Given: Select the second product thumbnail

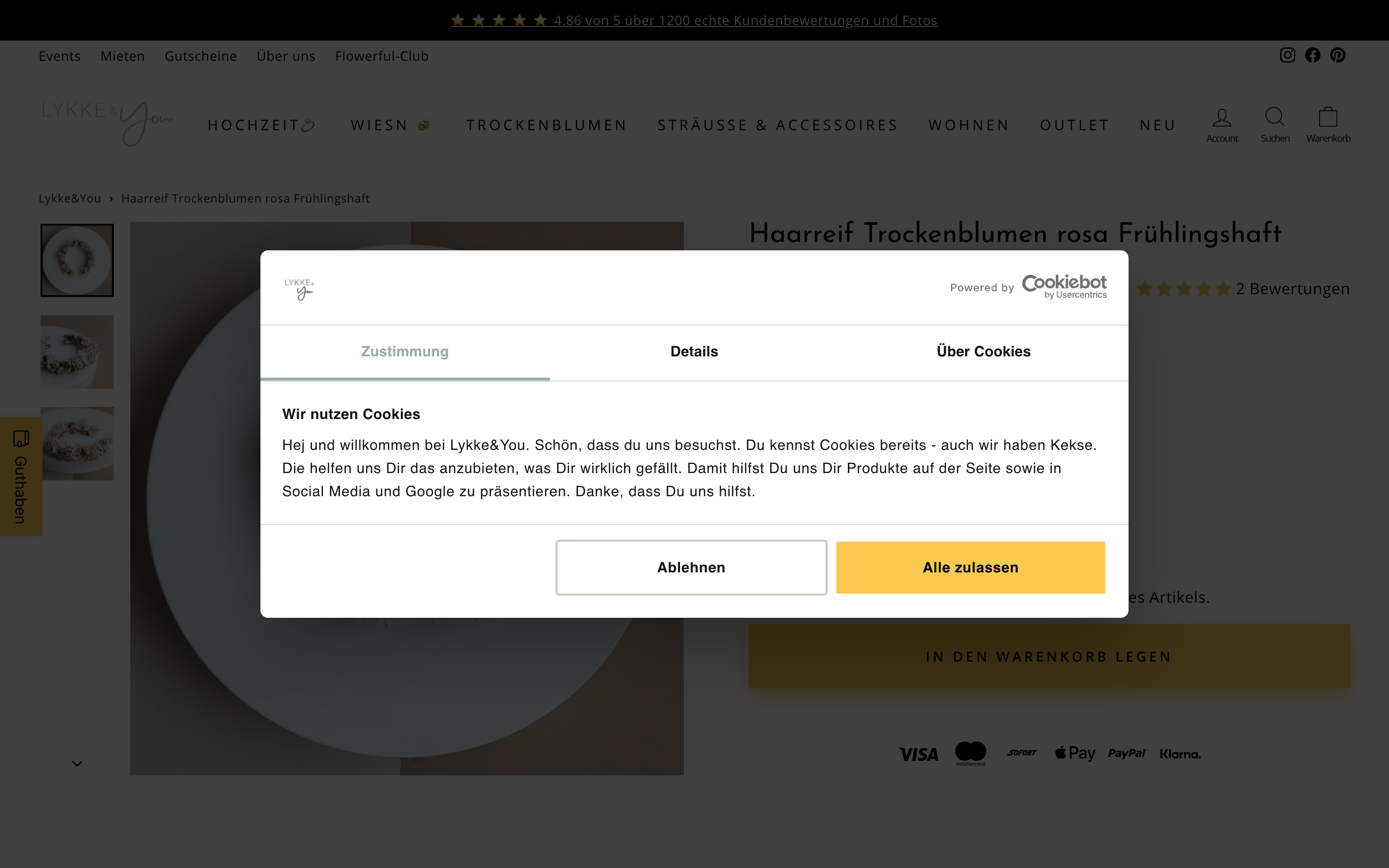Looking at the screenshot, I should [x=77, y=352].
